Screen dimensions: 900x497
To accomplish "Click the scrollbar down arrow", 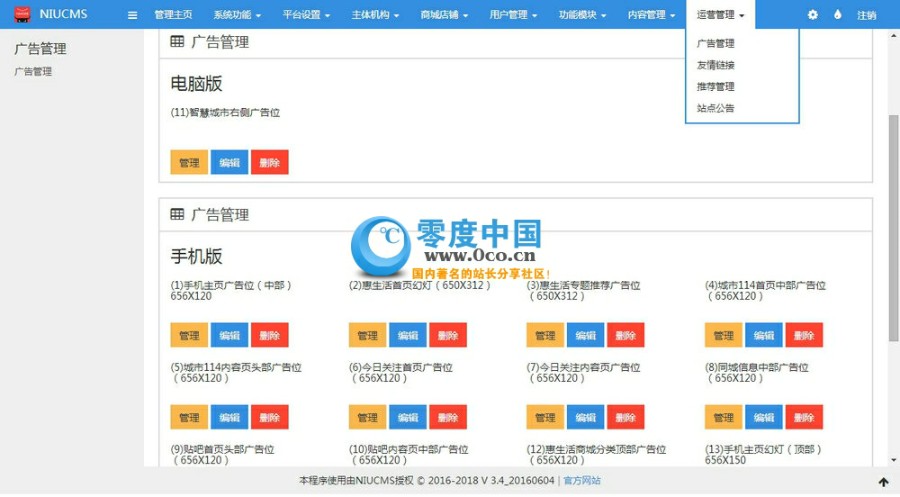I will click(894, 460).
